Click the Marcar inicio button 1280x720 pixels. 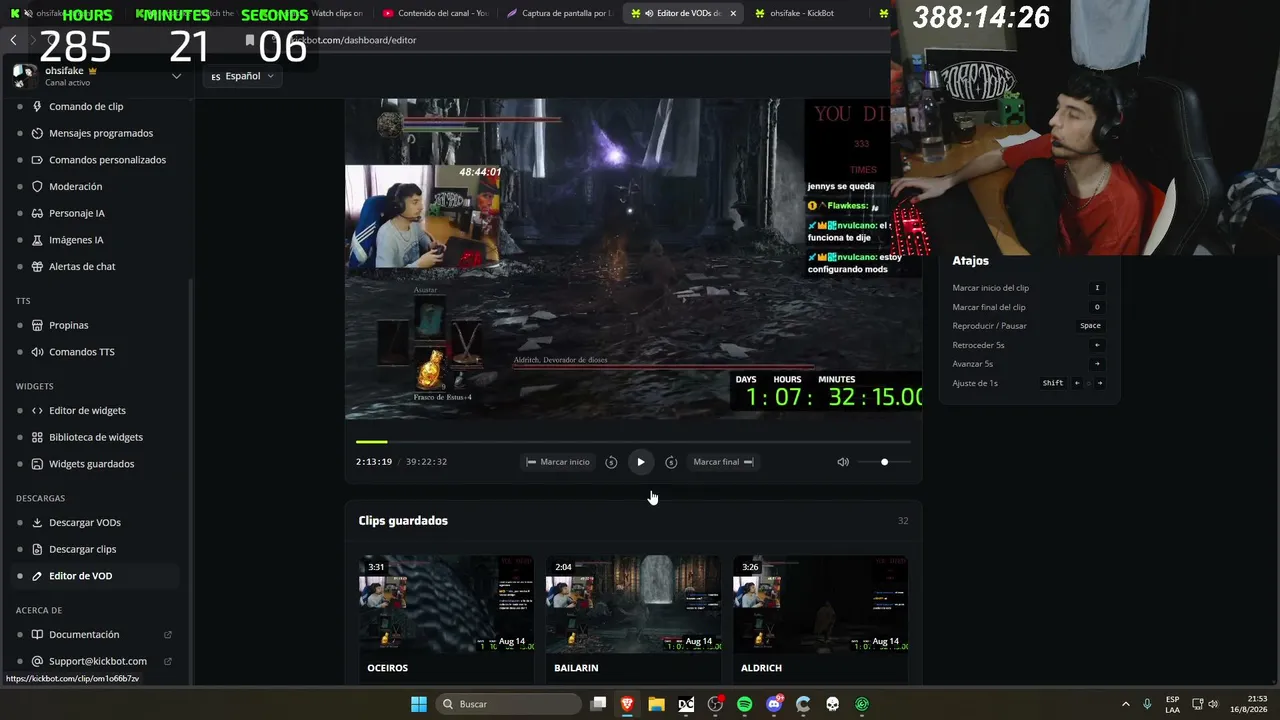pyautogui.click(x=558, y=462)
